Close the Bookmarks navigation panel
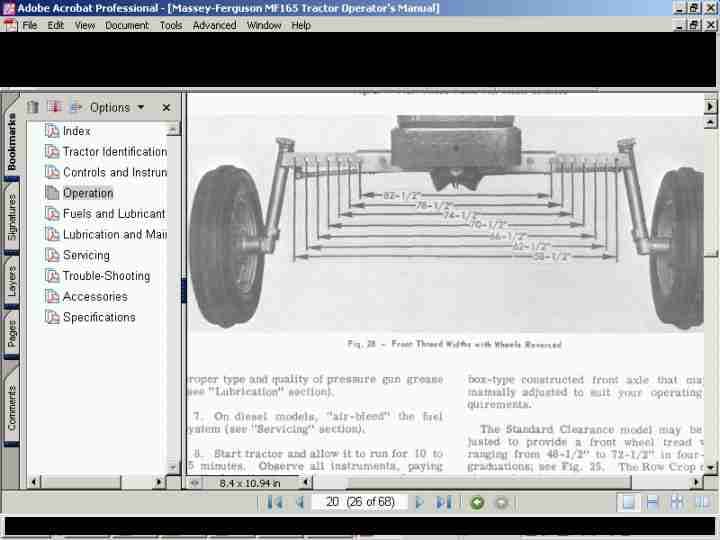The width and height of the screenshot is (720, 540). 166,107
